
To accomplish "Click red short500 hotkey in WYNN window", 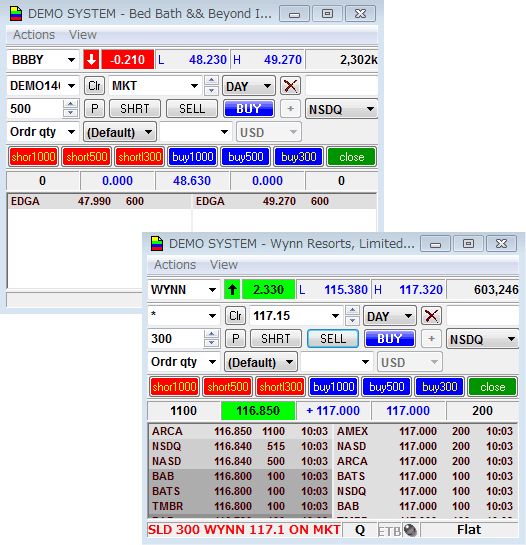I will coord(228,387).
